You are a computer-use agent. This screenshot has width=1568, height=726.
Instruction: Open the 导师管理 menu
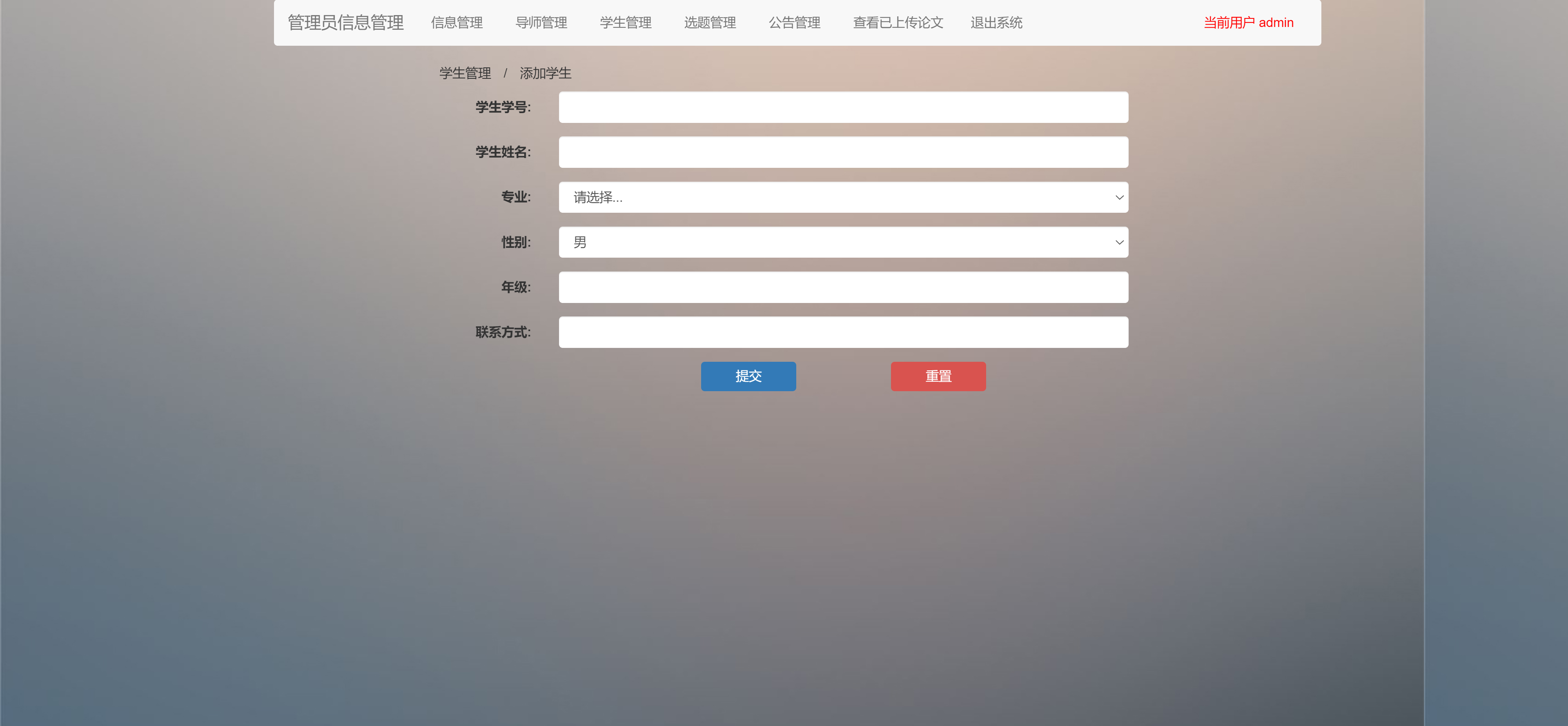(x=541, y=22)
